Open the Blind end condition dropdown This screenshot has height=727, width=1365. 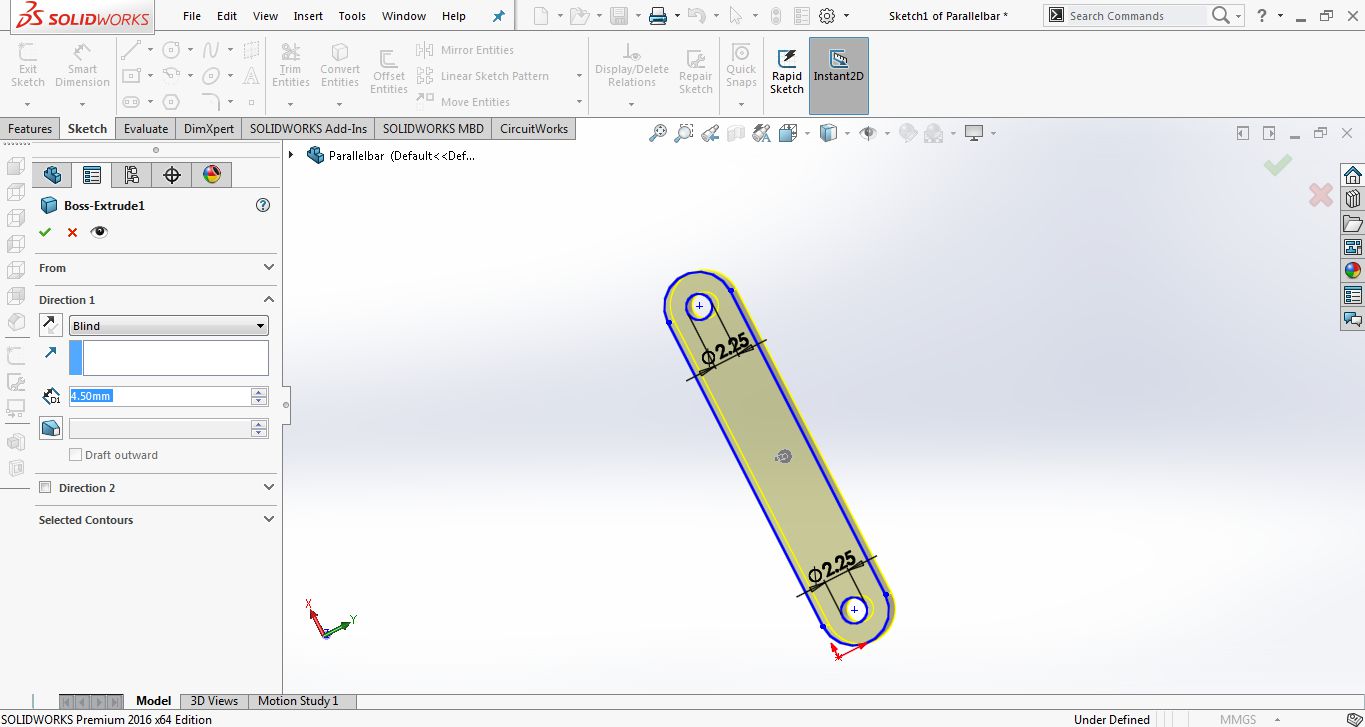pos(169,326)
